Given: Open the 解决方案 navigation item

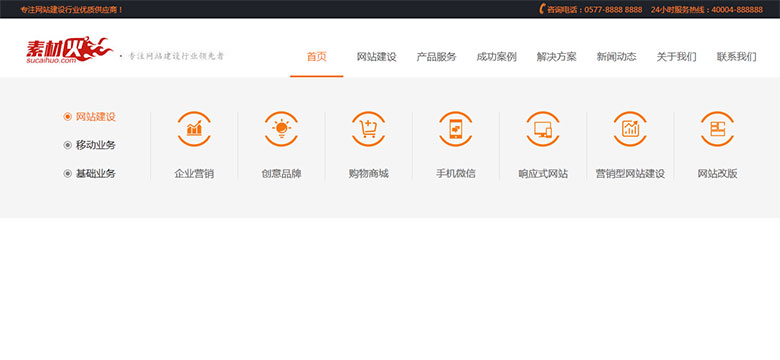Looking at the screenshot, I should pyautogui.click(x=556, y=57).
